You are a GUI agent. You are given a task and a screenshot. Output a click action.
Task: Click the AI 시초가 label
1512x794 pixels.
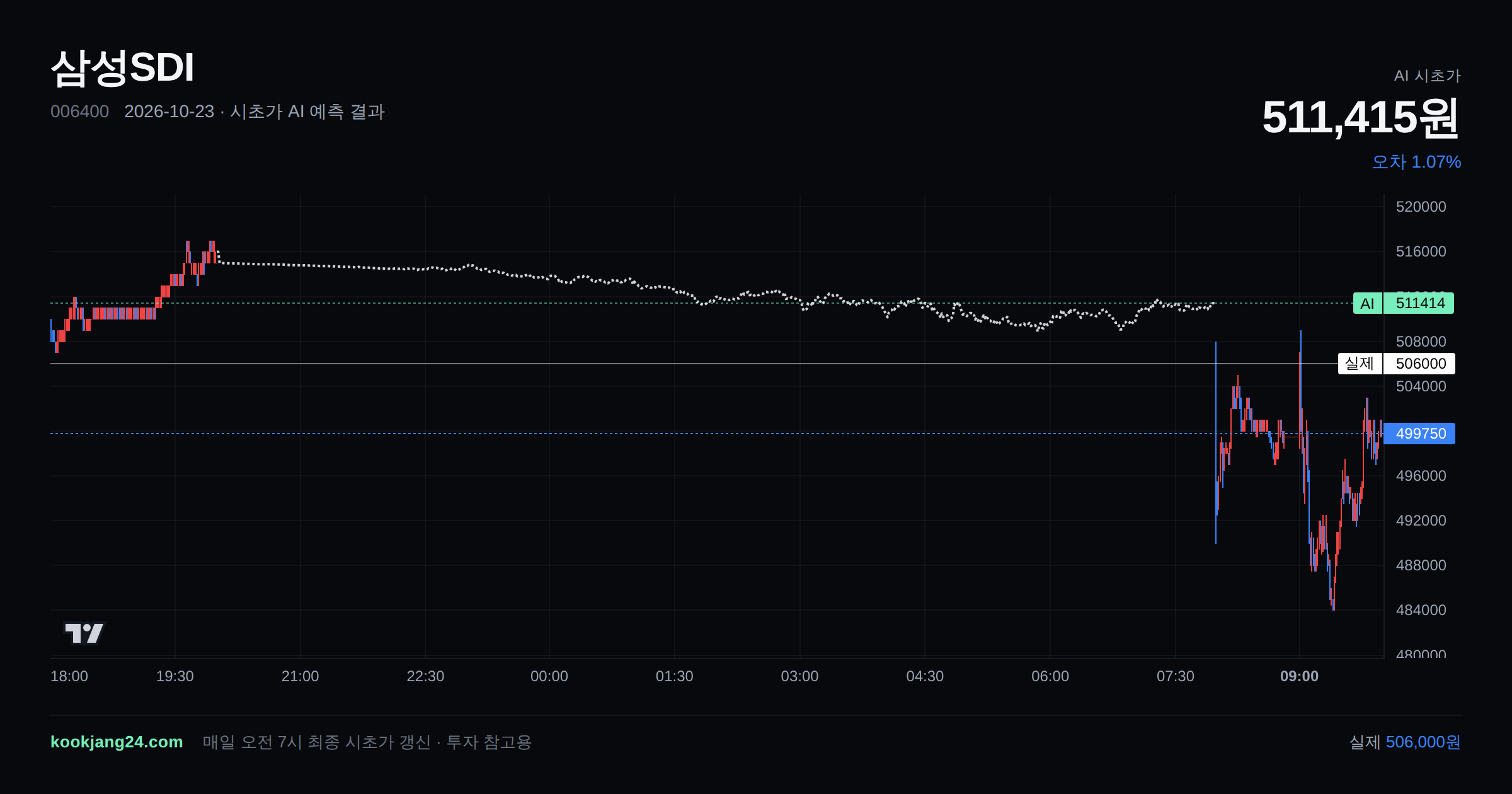tap(1427, 76)
